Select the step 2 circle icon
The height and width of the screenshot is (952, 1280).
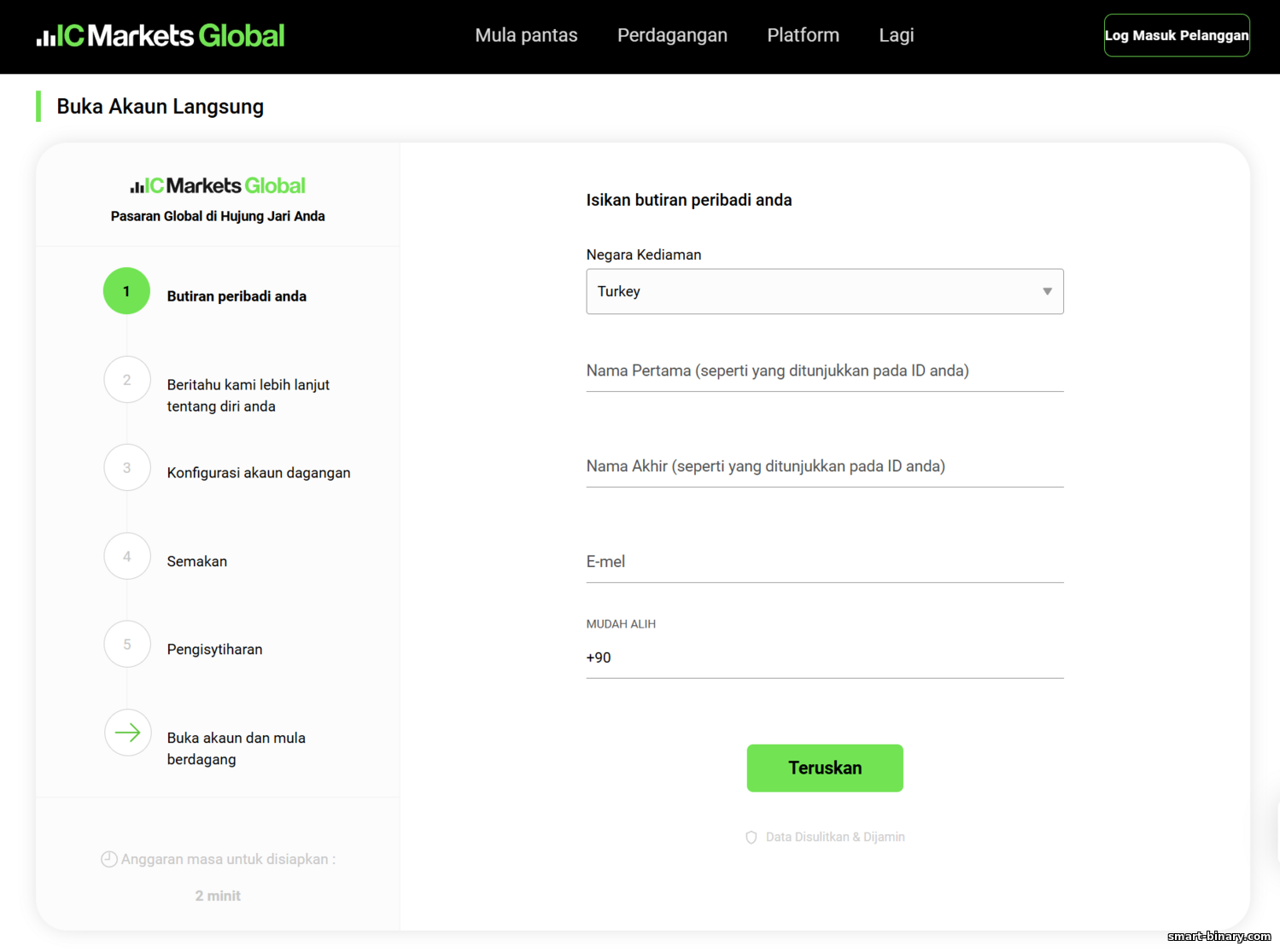pyautogui.click(x=127, y=380)
